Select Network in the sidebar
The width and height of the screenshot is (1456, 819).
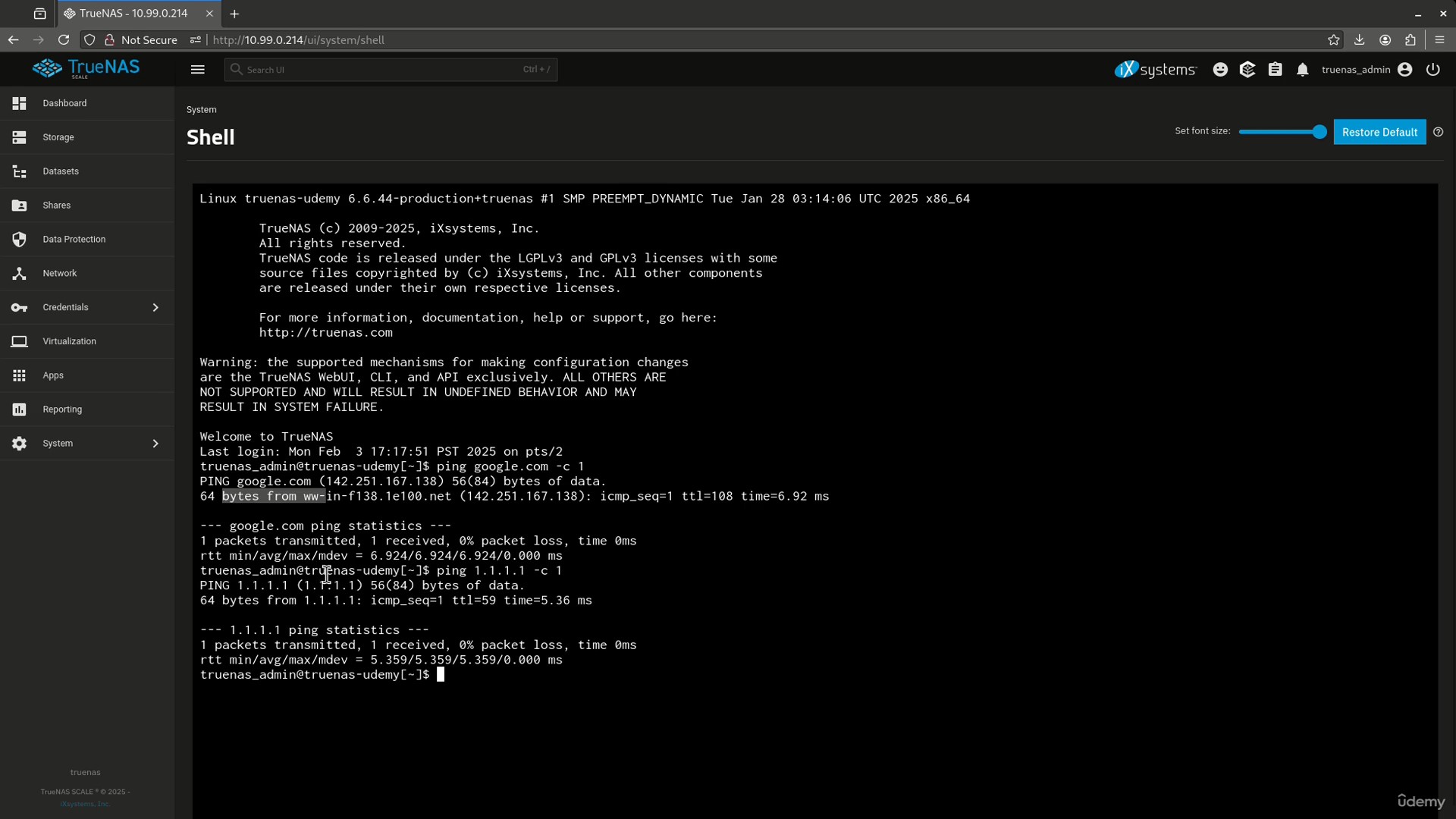coord(87,273)
